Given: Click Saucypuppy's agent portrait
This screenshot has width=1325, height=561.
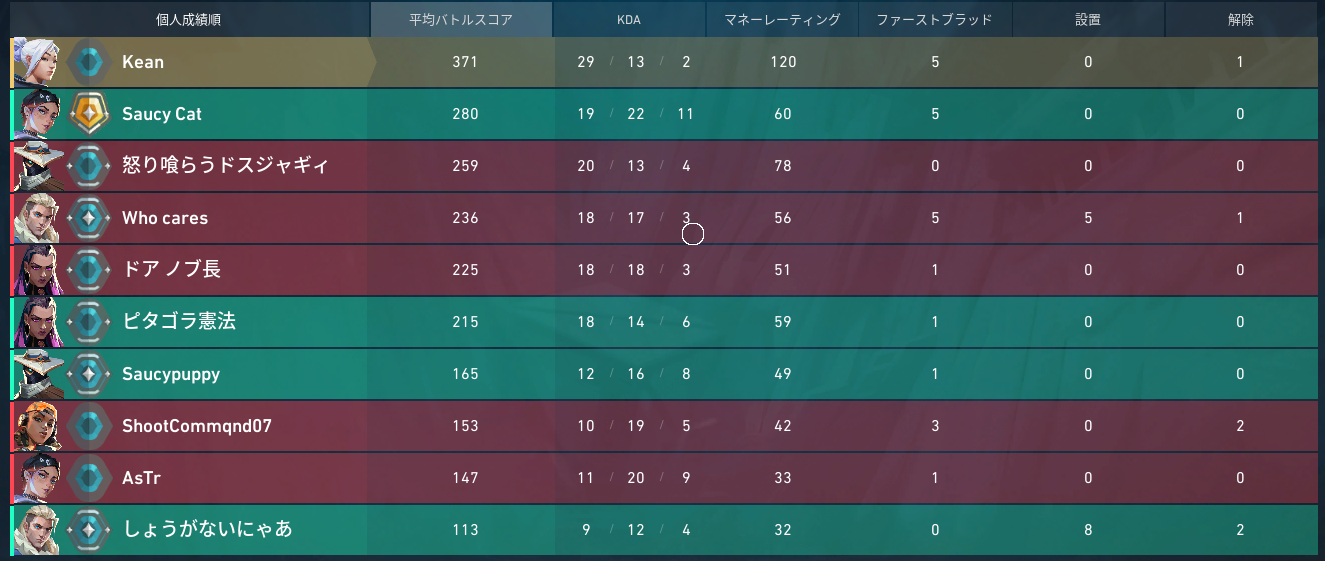Looking at the screenshot, I should 37,374.
